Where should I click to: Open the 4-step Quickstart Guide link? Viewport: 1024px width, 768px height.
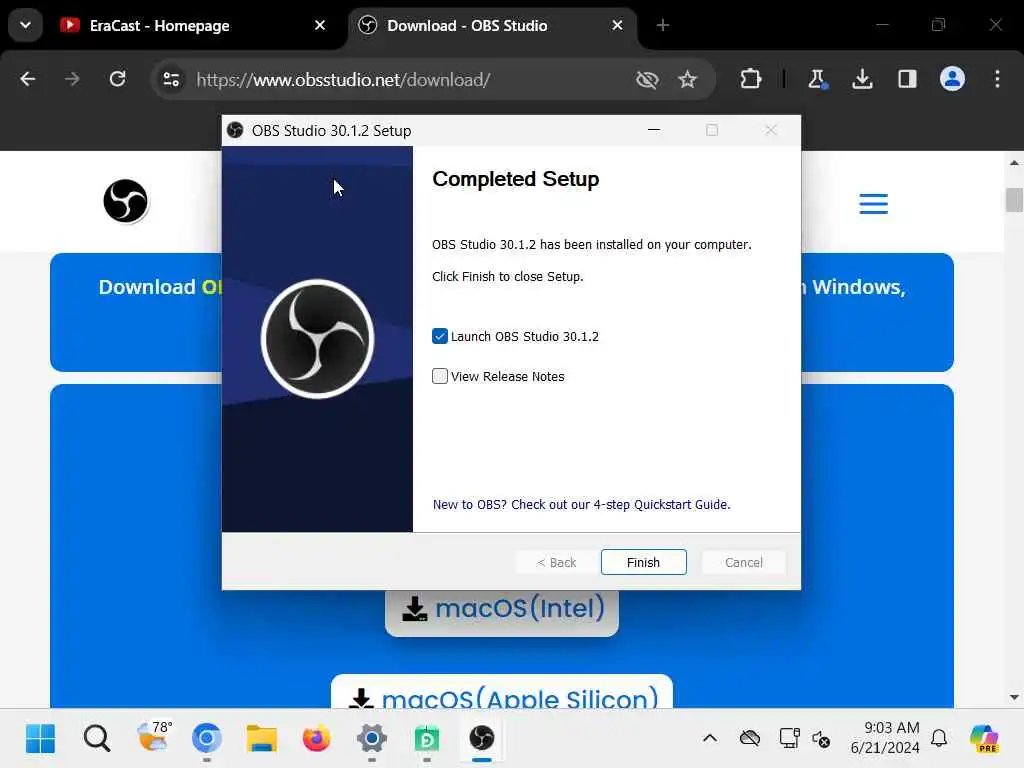click(x=581, y=504)
